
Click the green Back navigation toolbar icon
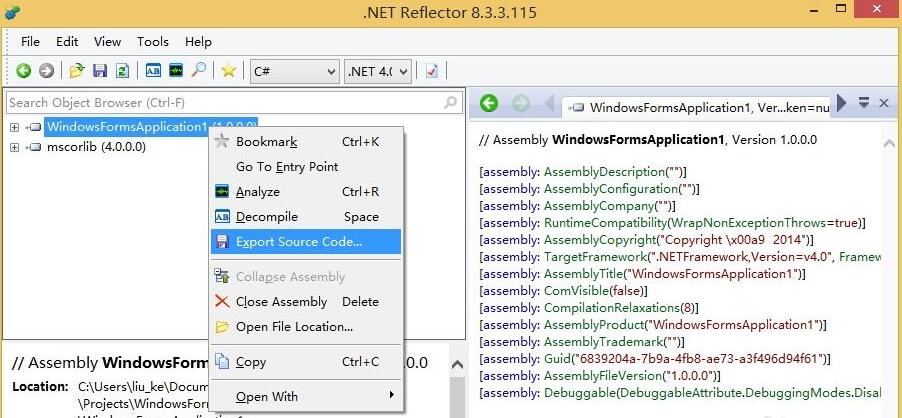coord(24,71)
